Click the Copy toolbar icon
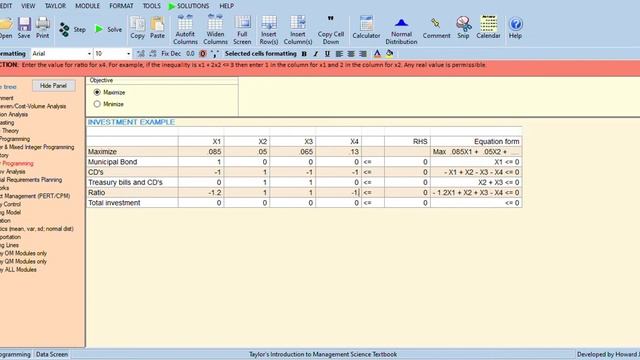This screenshot has width=640, height=360. click(x=138, y=28)
